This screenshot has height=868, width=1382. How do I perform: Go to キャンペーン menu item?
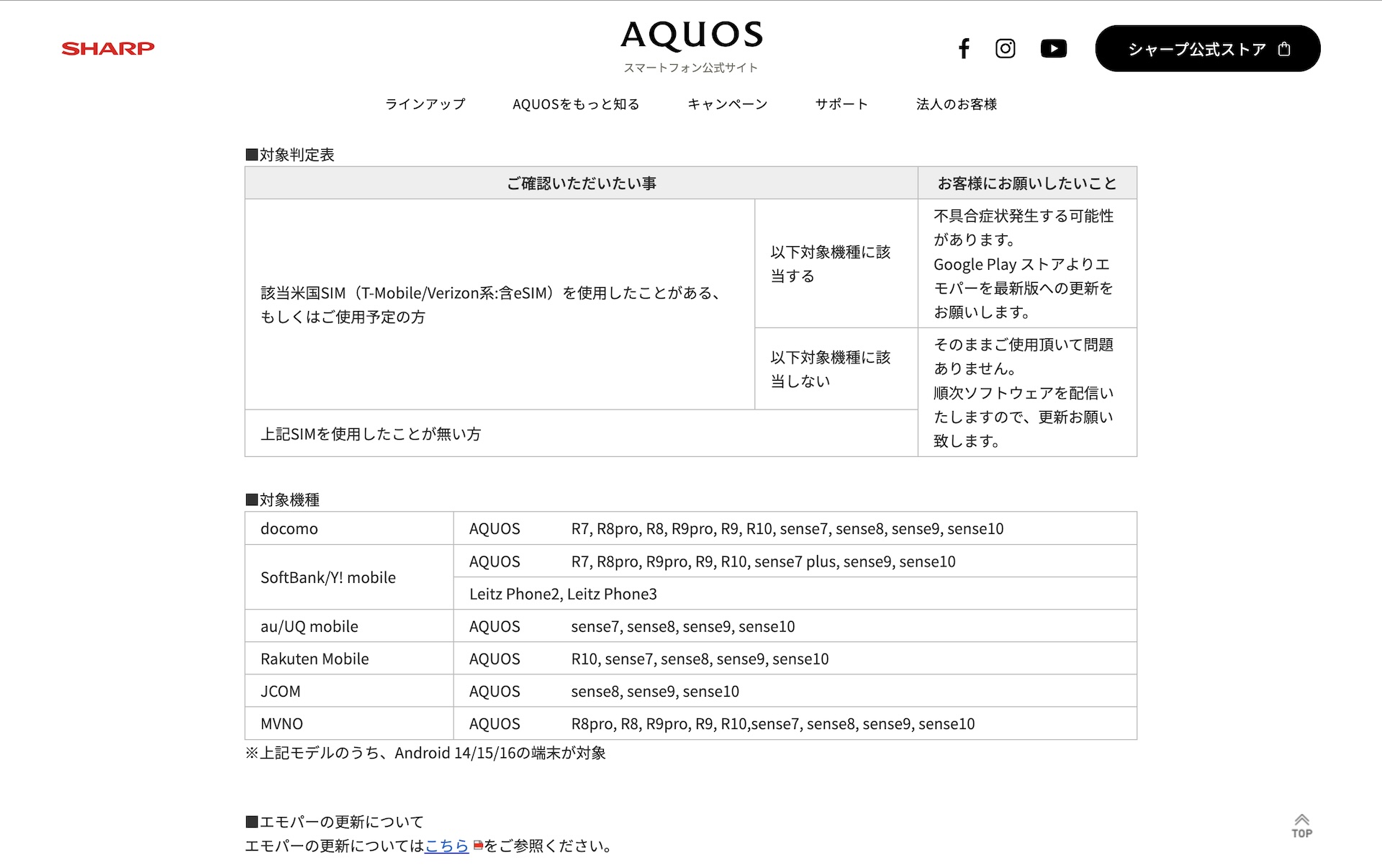(727, 104)
